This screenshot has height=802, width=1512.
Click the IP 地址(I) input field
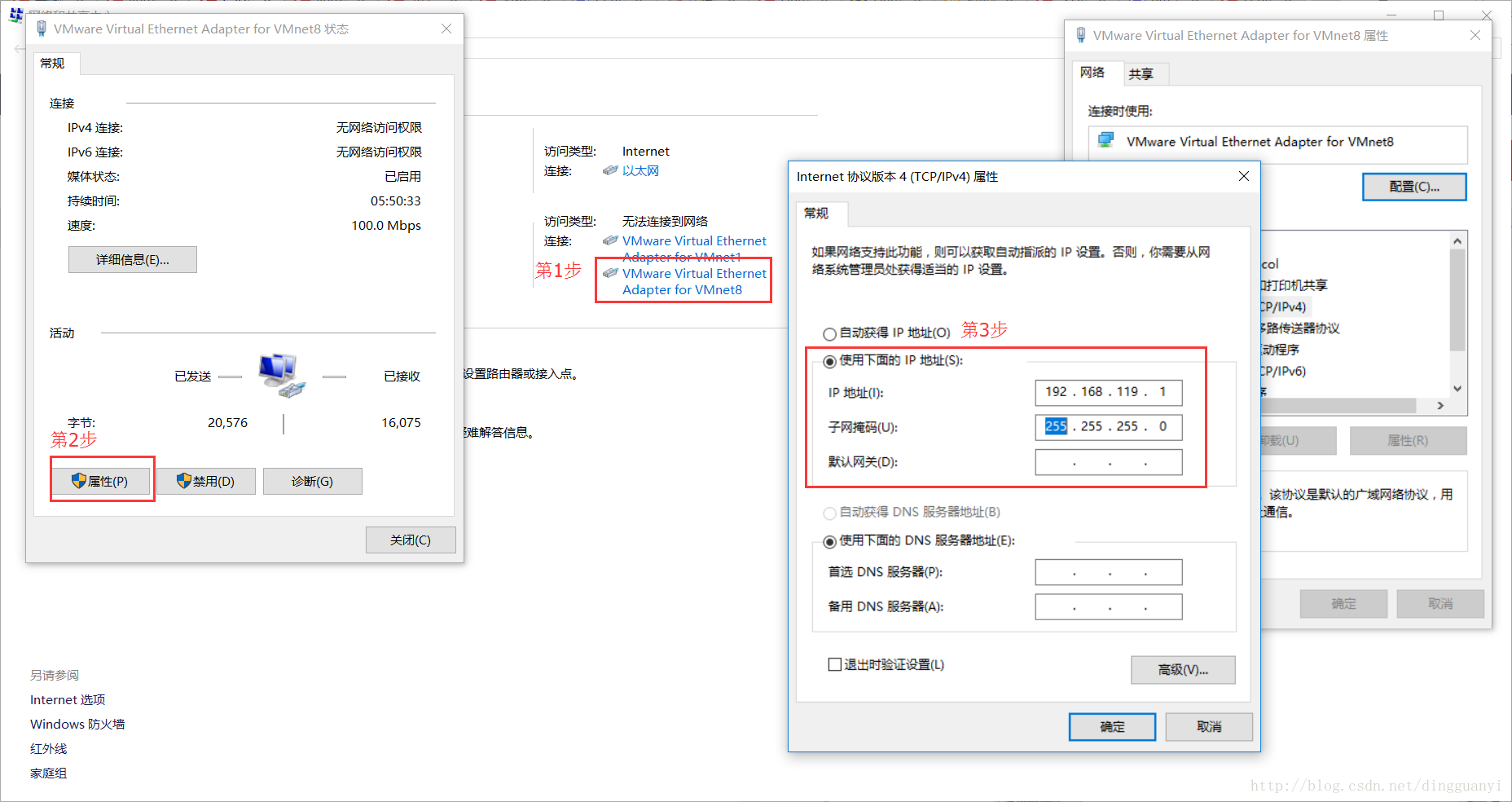pyautogui.click(x=1108, y=393)
